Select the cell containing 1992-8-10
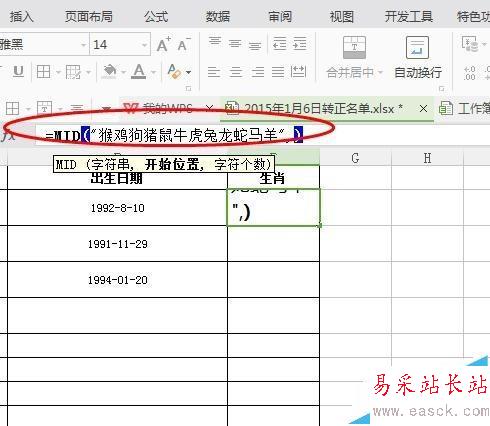 pos(117,208)
